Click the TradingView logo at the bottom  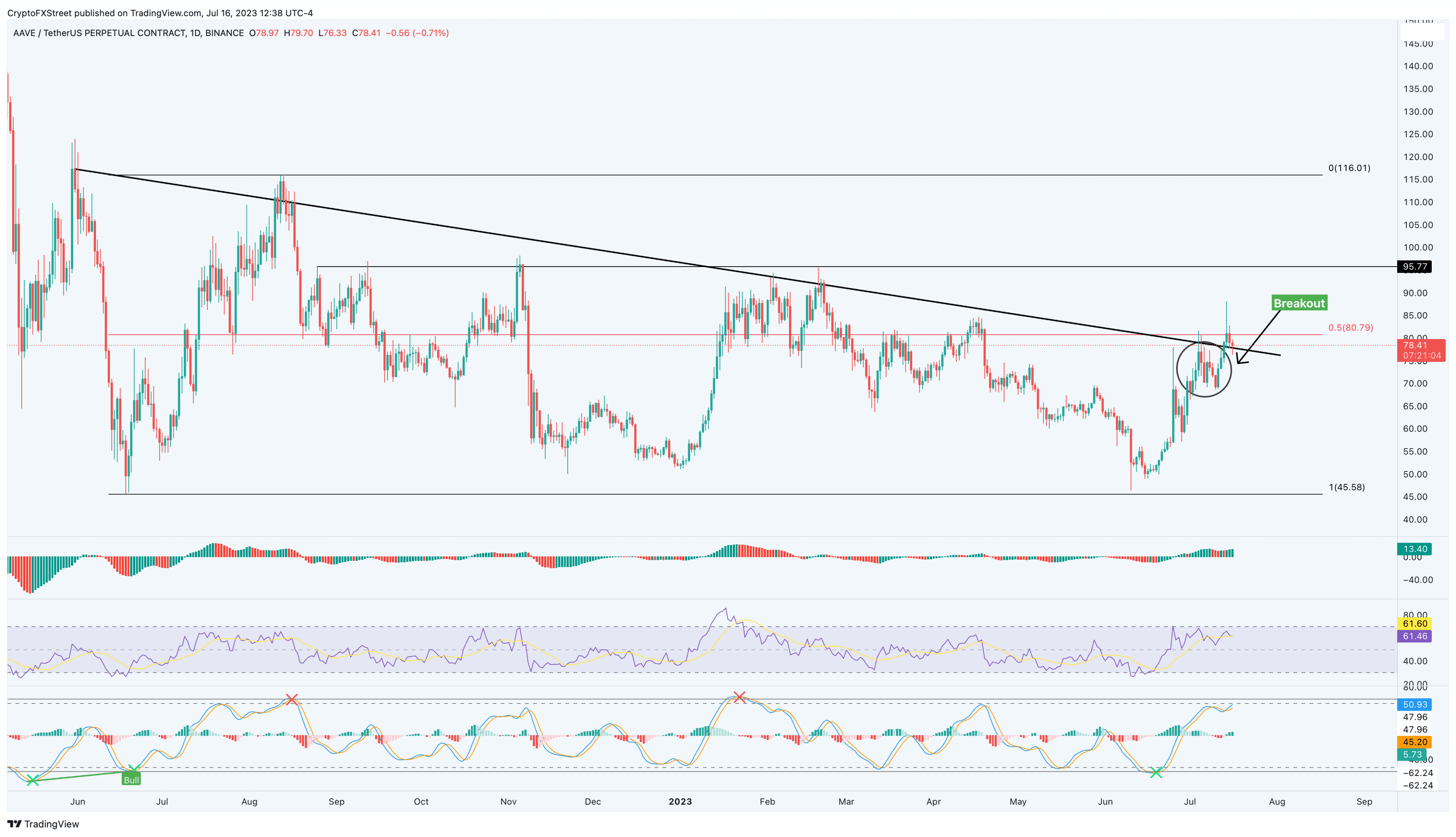tap(43, 824)
